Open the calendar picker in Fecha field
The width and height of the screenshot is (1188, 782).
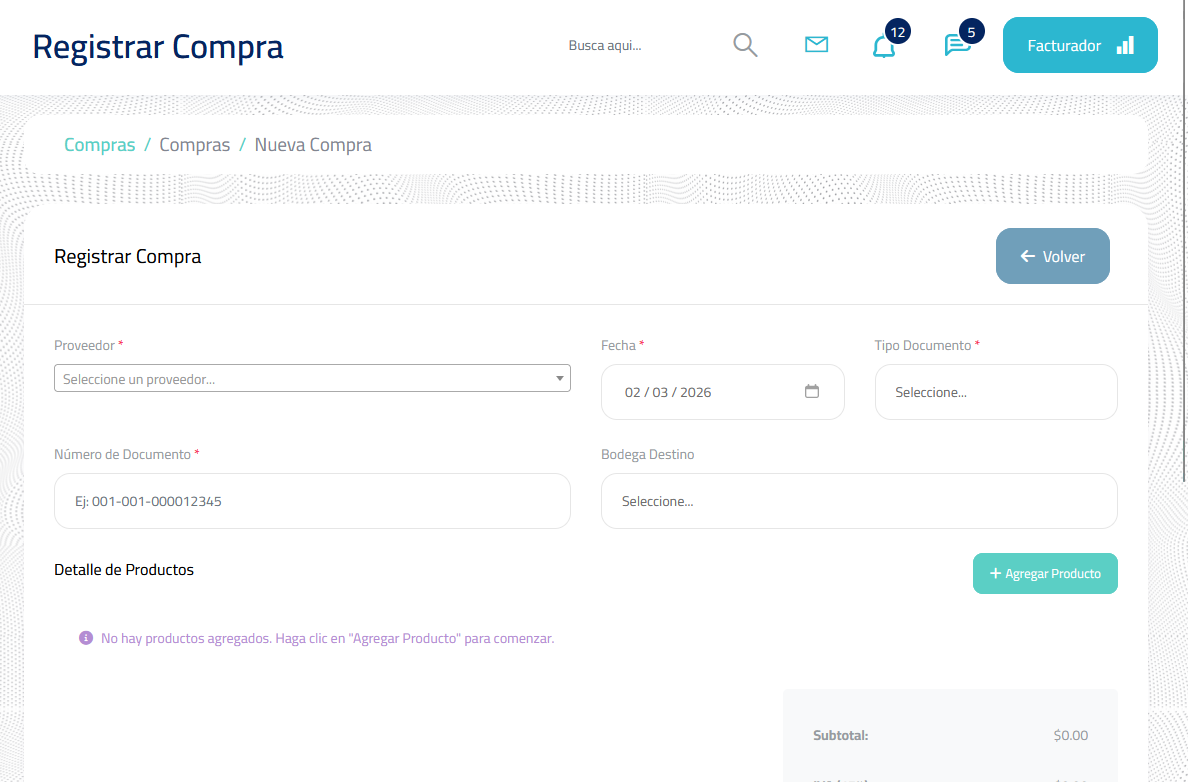812,392
